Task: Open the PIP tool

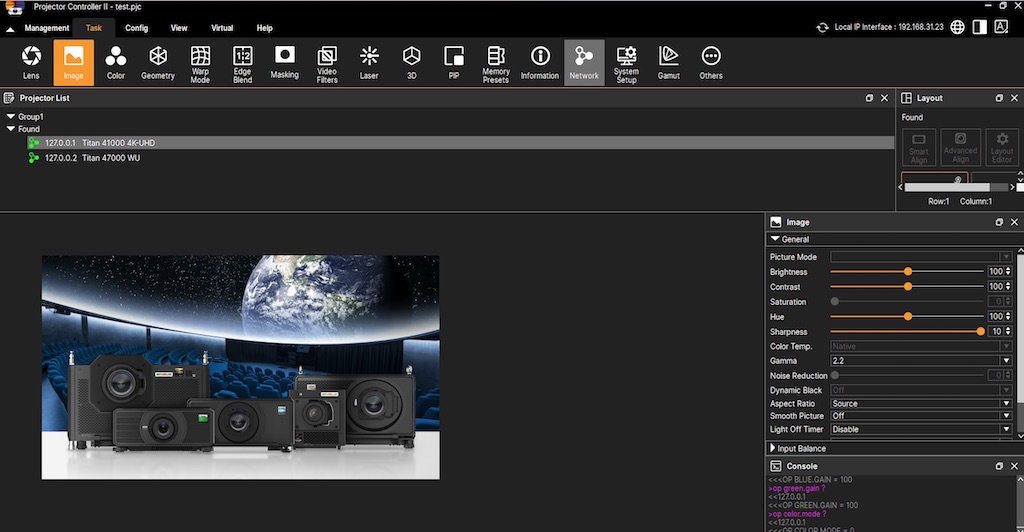Action: click(454, 62)
